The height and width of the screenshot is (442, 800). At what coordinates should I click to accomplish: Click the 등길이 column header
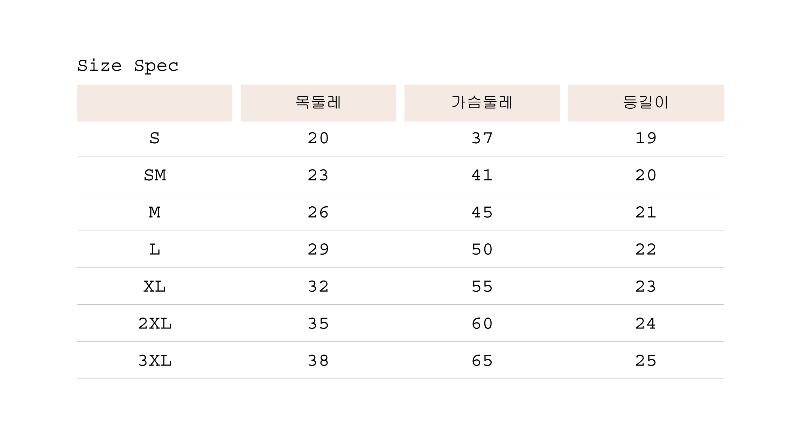click(646, 102)
